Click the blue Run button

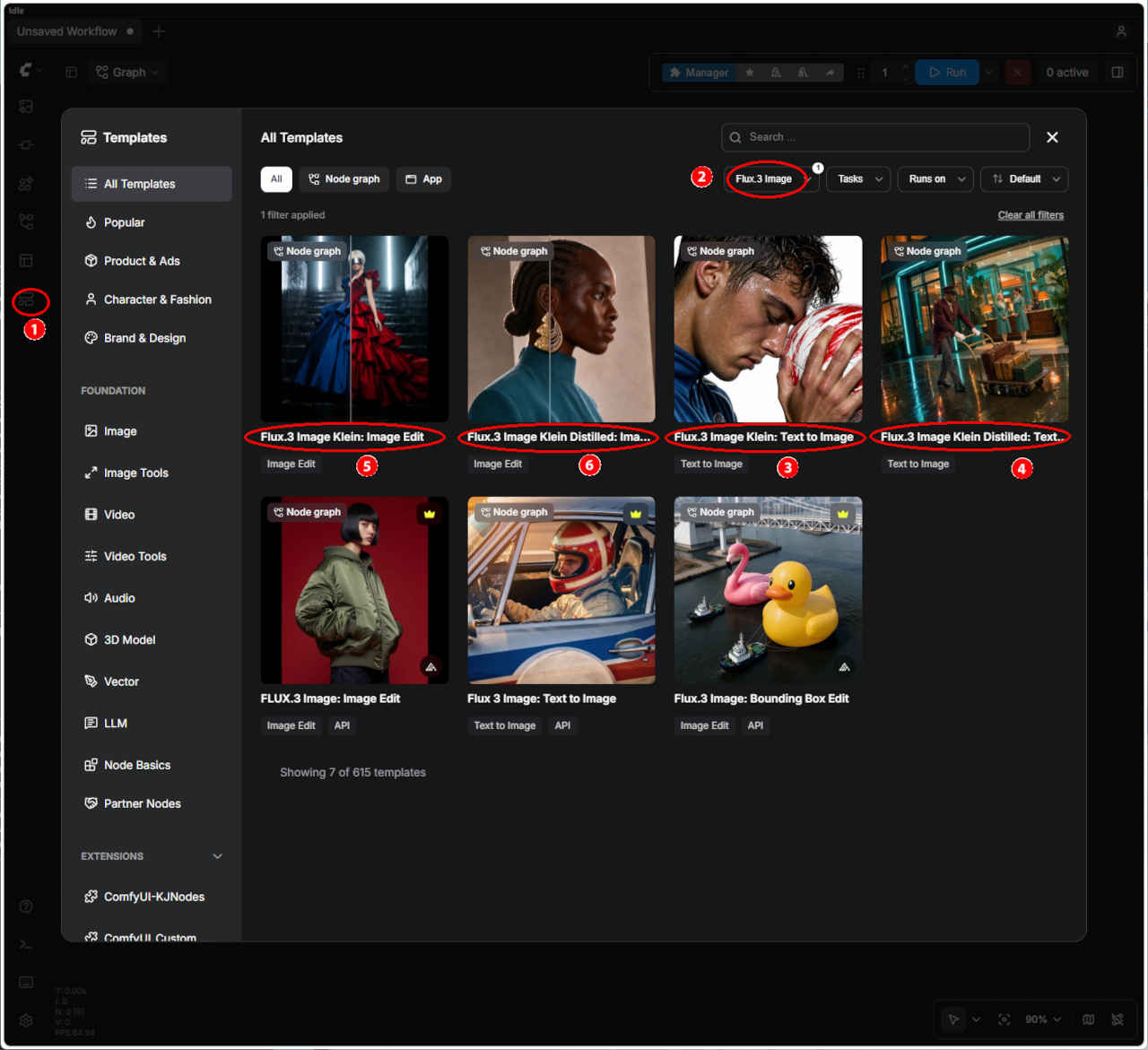click(x=948, y=73)
